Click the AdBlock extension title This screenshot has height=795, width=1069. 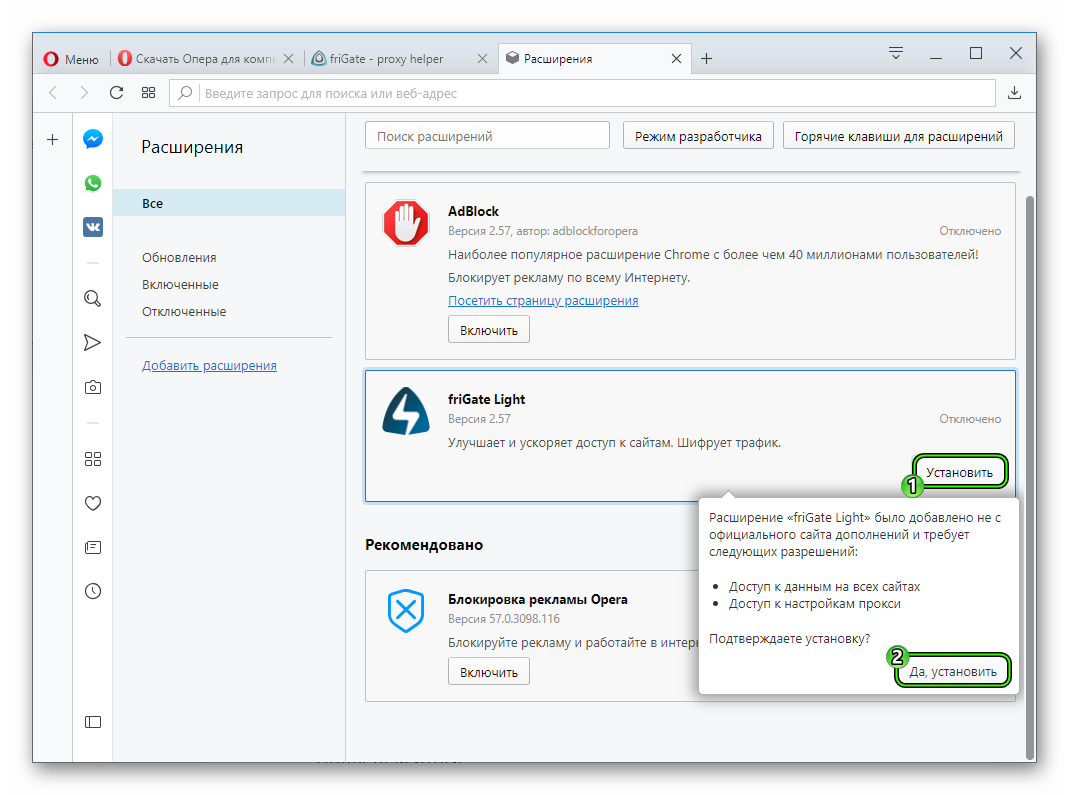473,211
